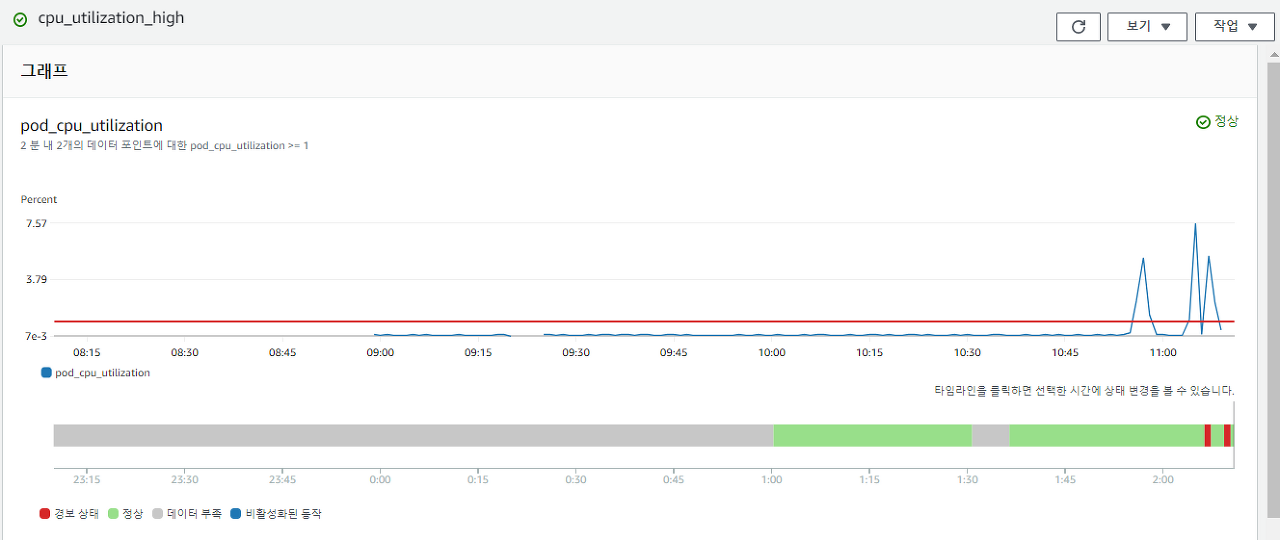Open the 보기 dropdown menu
Screen dimensions: 1280x540
click(1147, 27)
